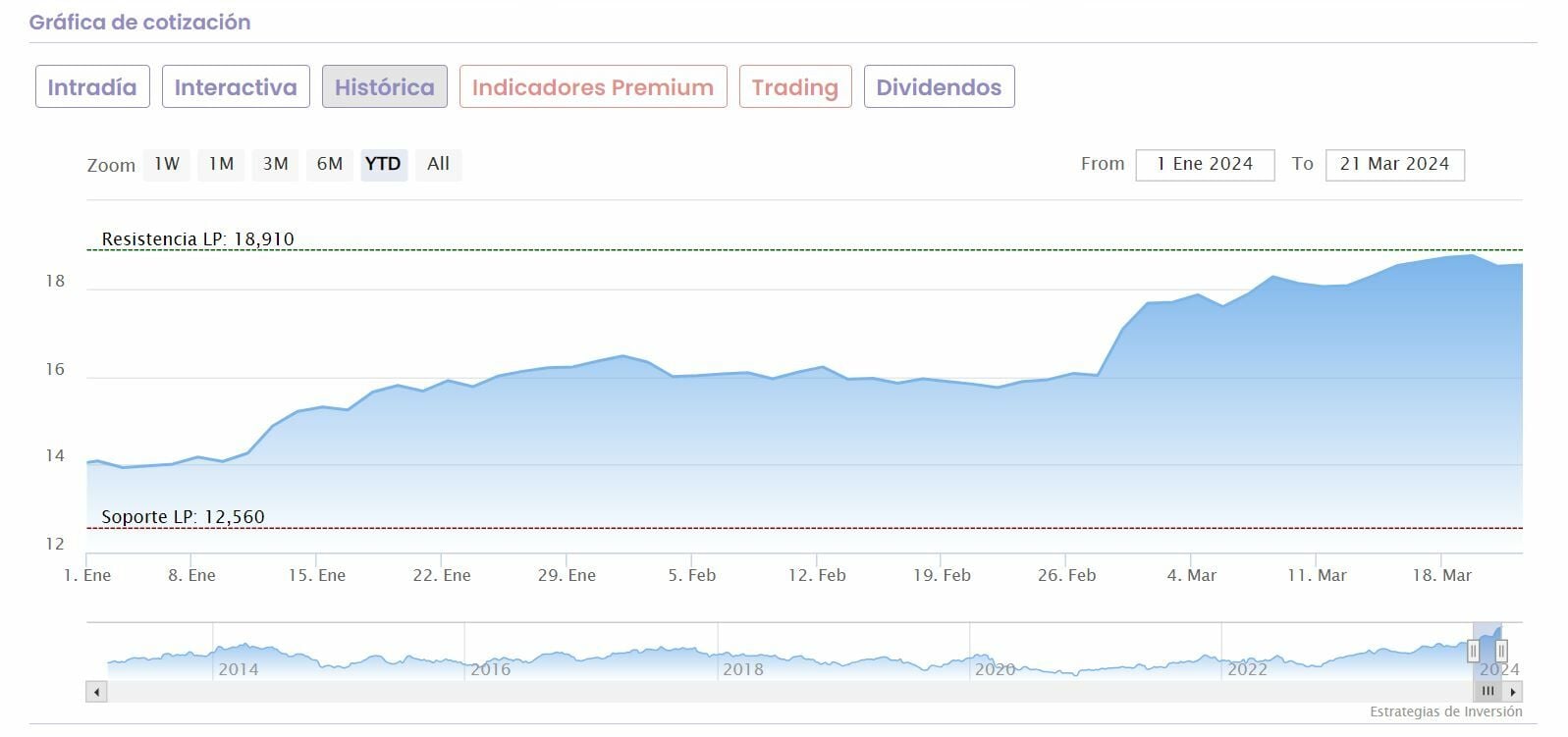Click the To date field
The image size is (1568, 737).
1394,165
